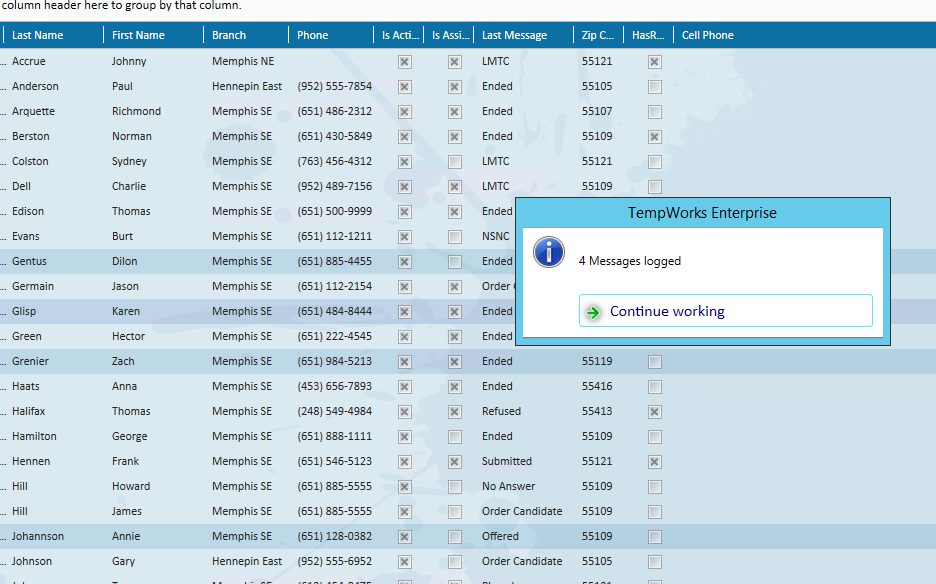
Task: Toggle HasResume checkbox for Grenier Zach
Action: coord(655,361)
